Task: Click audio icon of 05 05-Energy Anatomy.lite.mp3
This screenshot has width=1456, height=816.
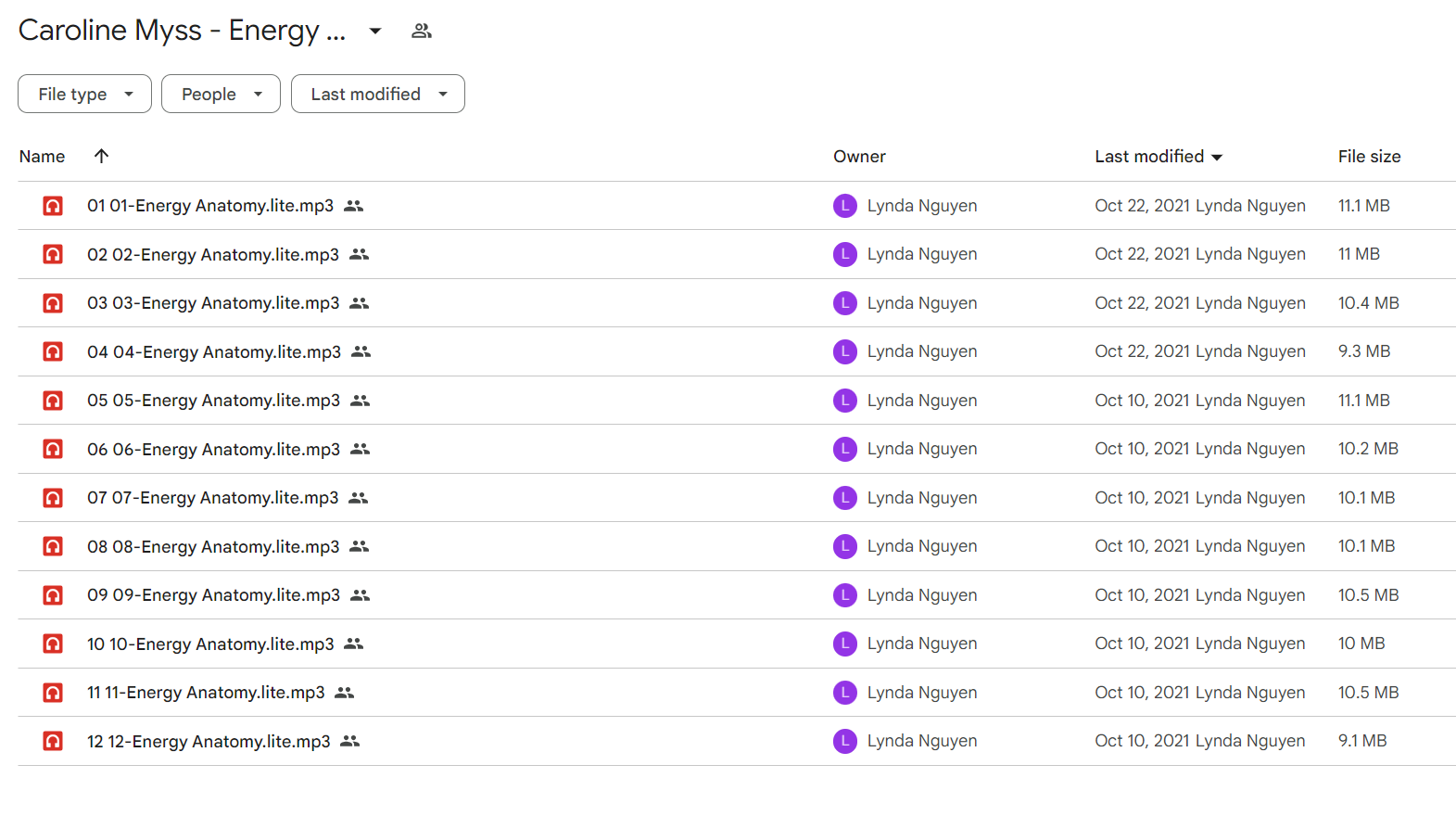Action: [53, 401]
